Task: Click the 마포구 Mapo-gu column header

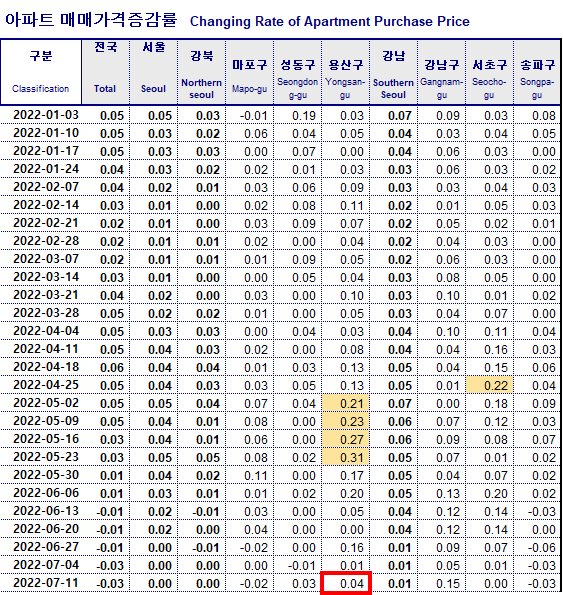Action: point(250,72)
